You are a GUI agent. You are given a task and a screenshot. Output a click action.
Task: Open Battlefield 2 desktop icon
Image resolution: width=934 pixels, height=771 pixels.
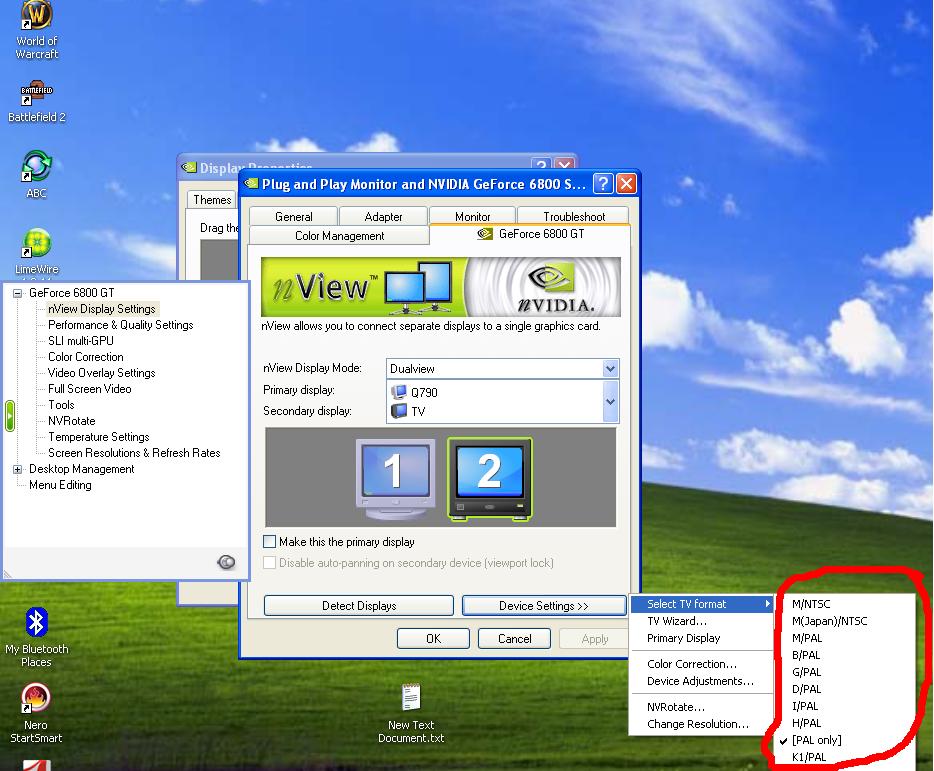coord(37,101)
